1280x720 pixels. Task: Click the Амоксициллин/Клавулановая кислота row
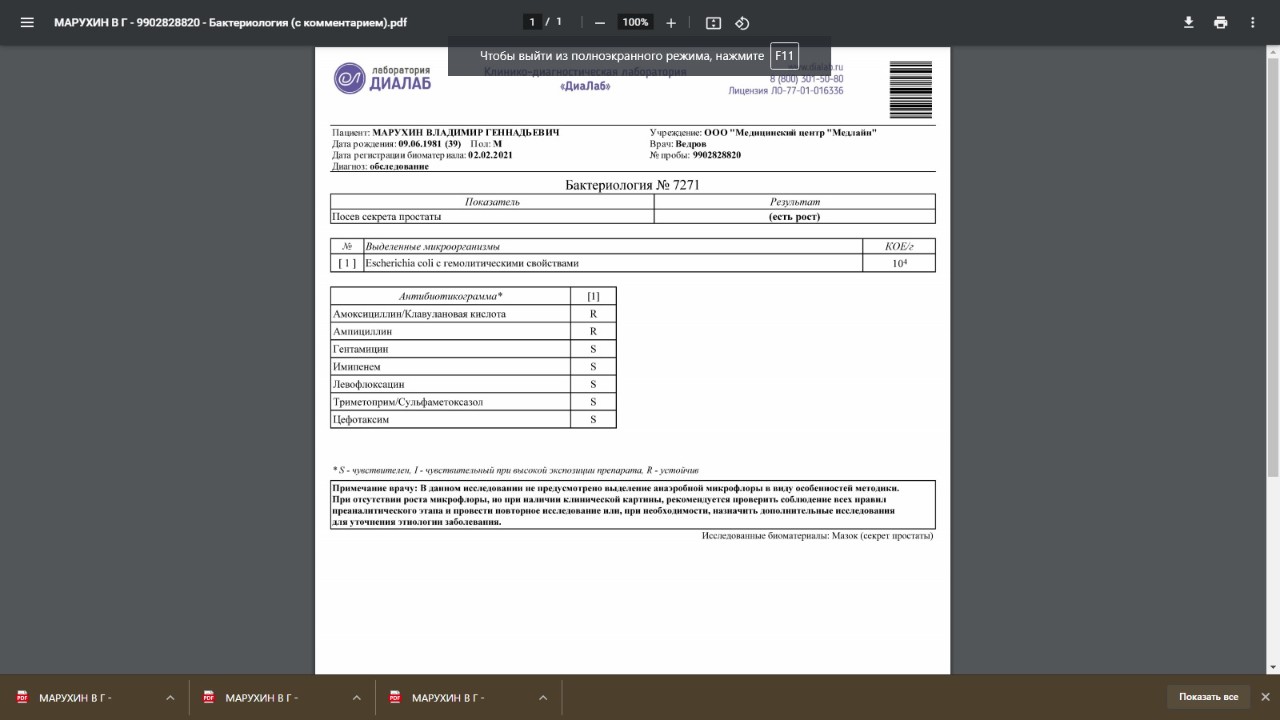pos(473,314)
